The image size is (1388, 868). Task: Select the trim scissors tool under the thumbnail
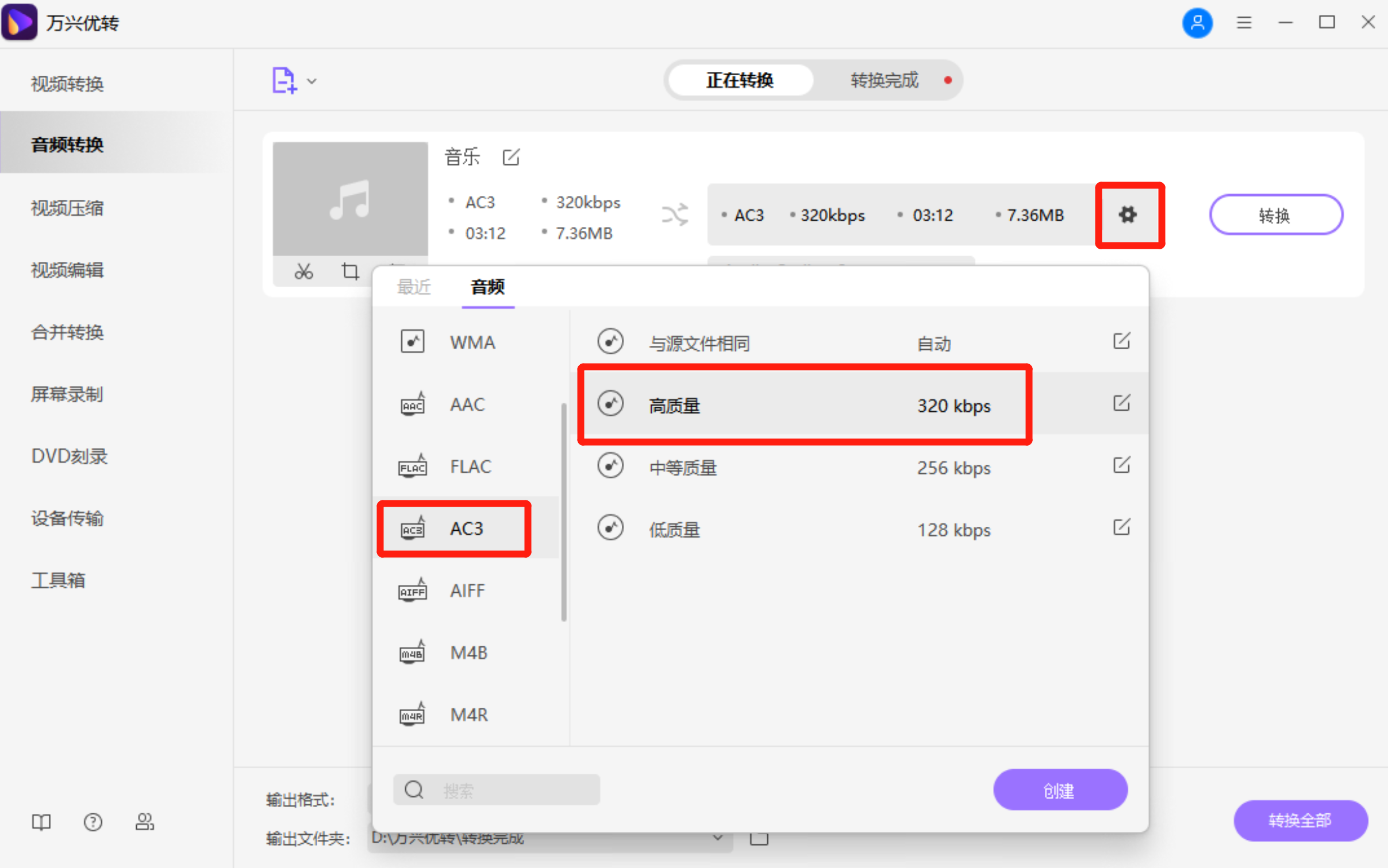[x=303, y=271]
